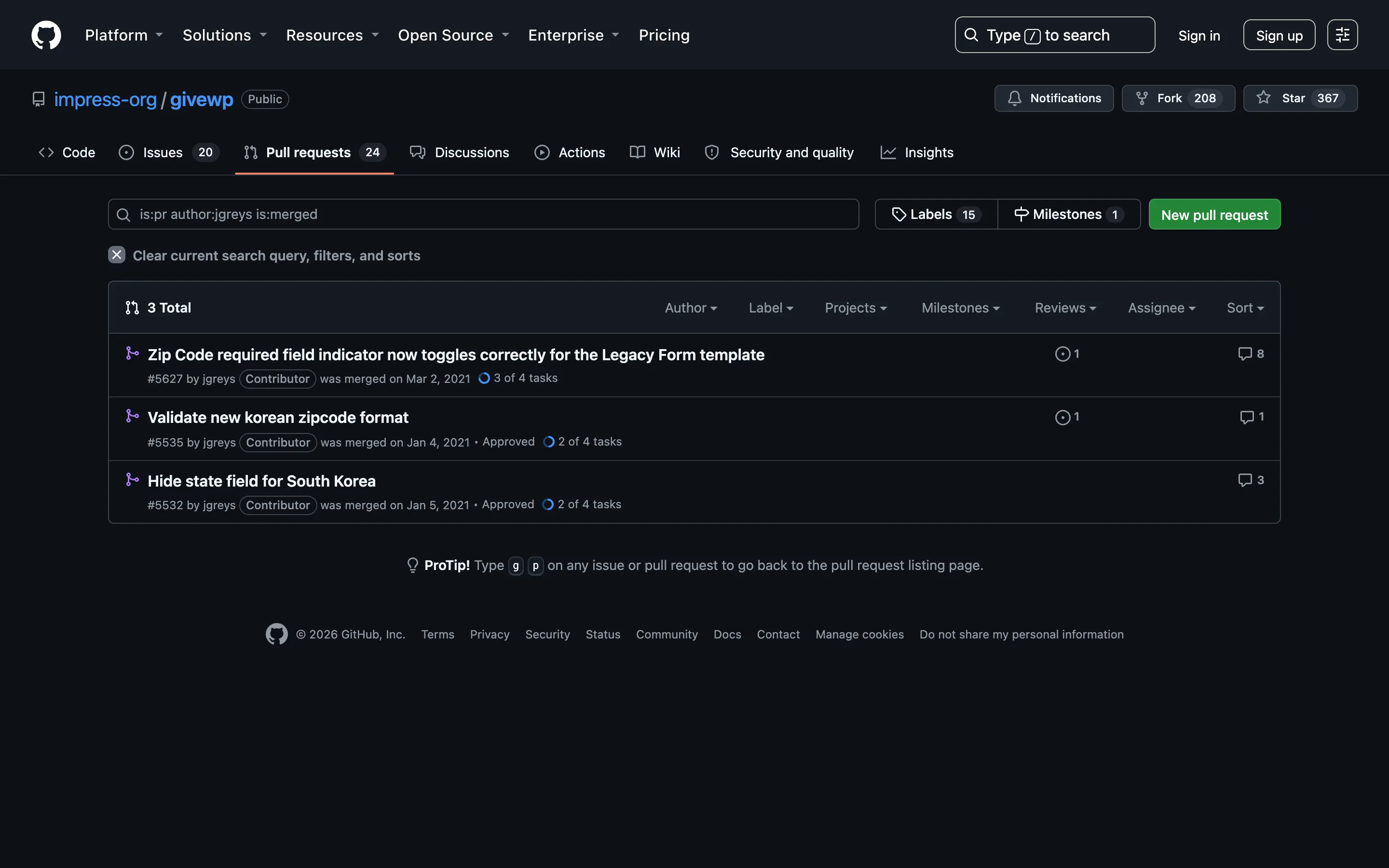
Task: Open the Pricing page link
Action: point(664,35)
